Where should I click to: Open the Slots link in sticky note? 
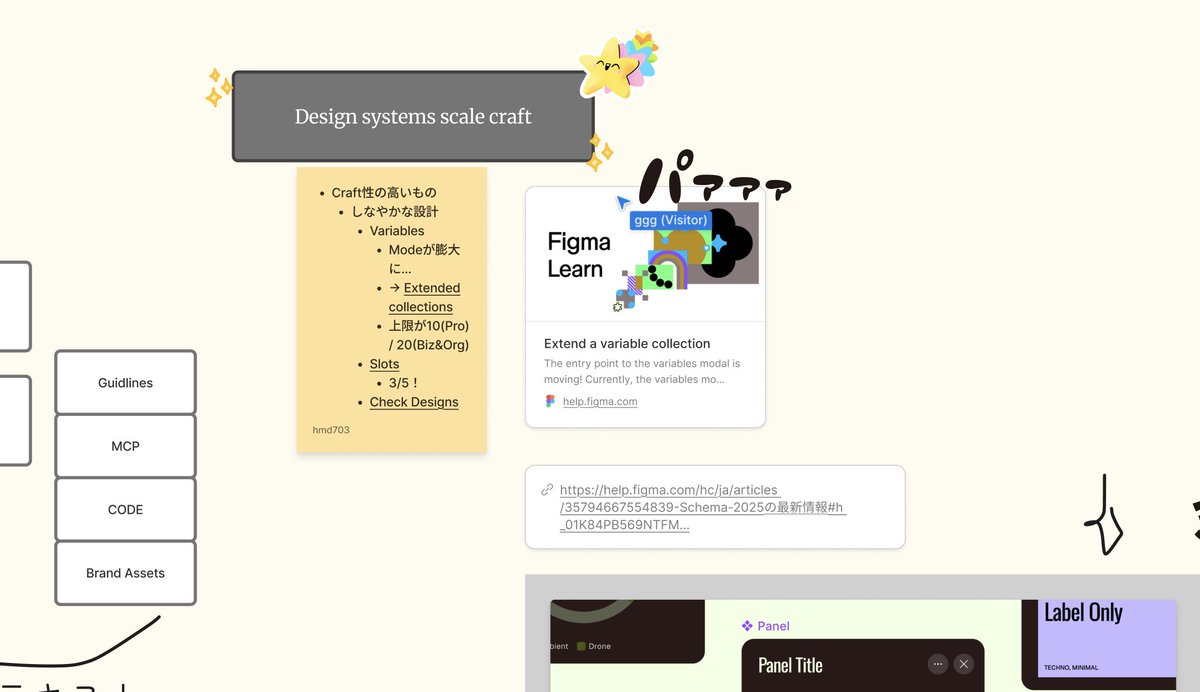click(x=384, y=364)
